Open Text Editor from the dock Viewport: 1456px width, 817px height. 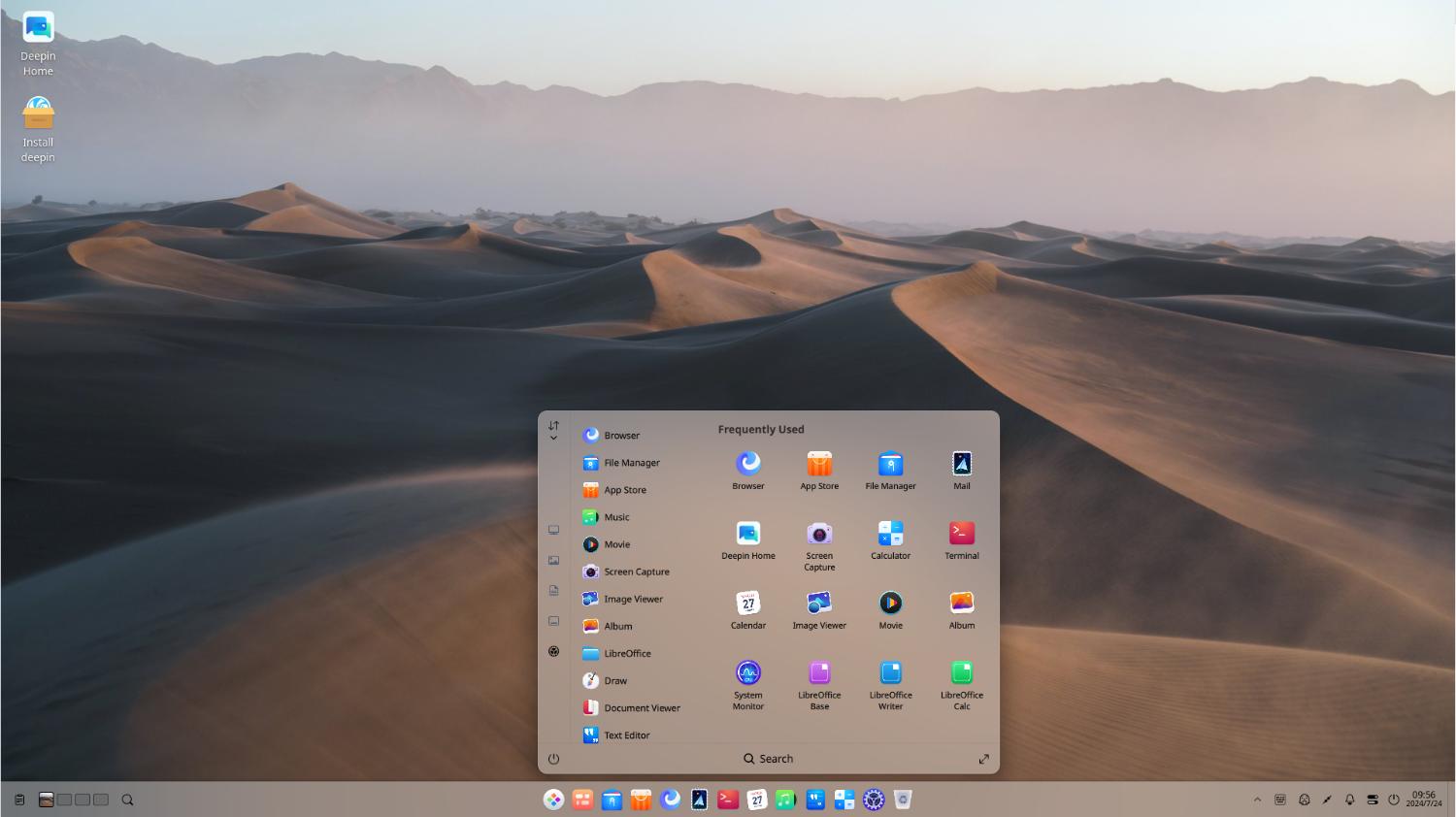coord(815,800)
